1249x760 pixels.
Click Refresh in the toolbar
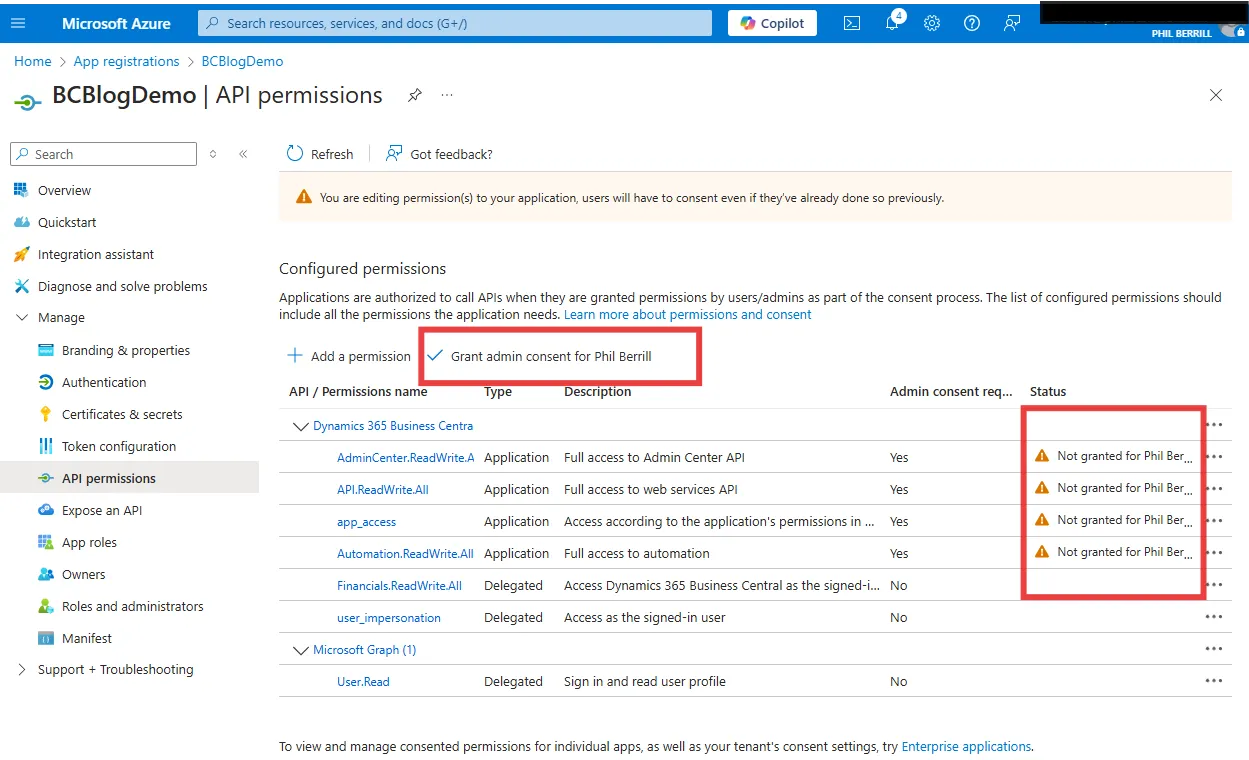coord(320,154)
